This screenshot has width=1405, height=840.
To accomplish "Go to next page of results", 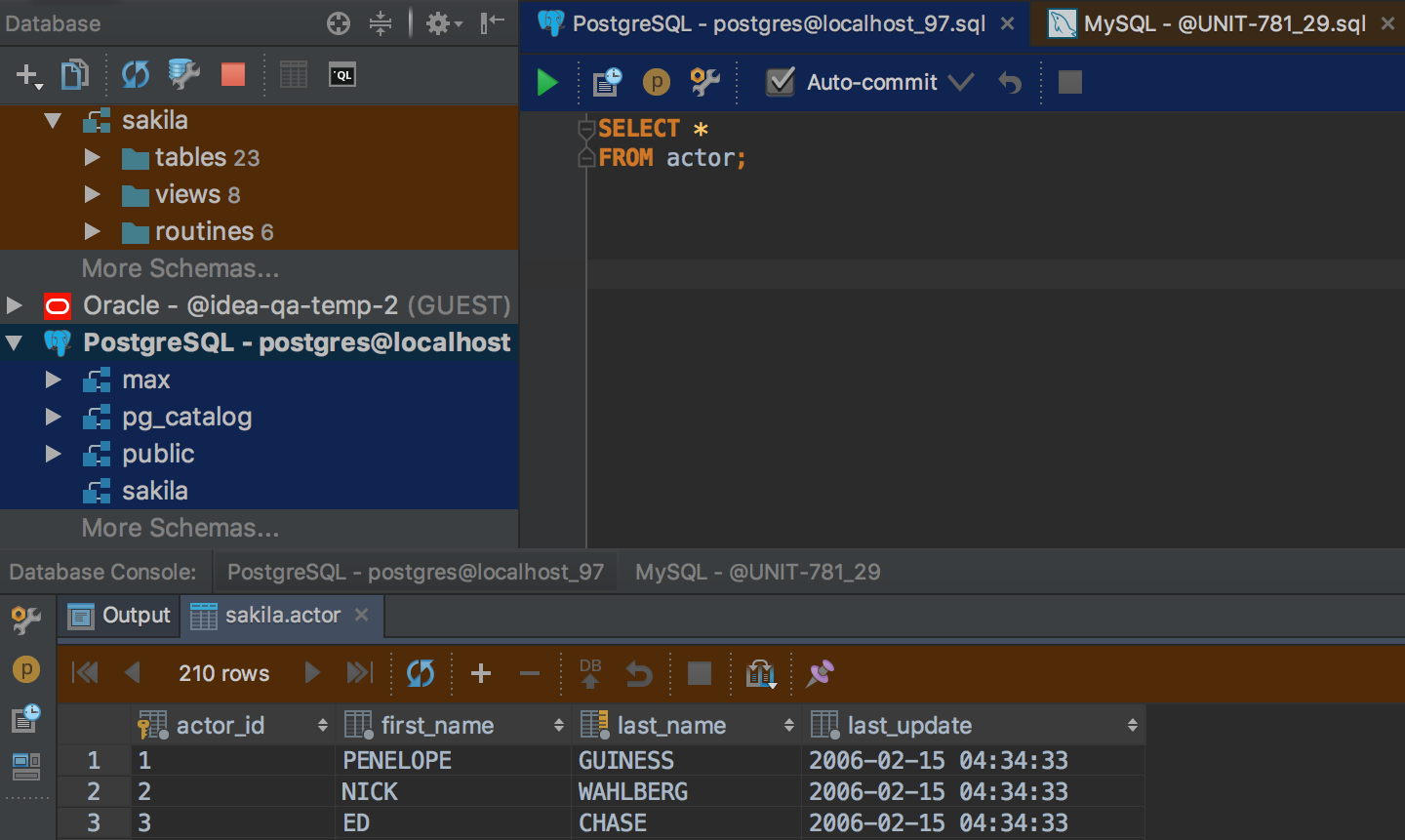I will point(312,672).
